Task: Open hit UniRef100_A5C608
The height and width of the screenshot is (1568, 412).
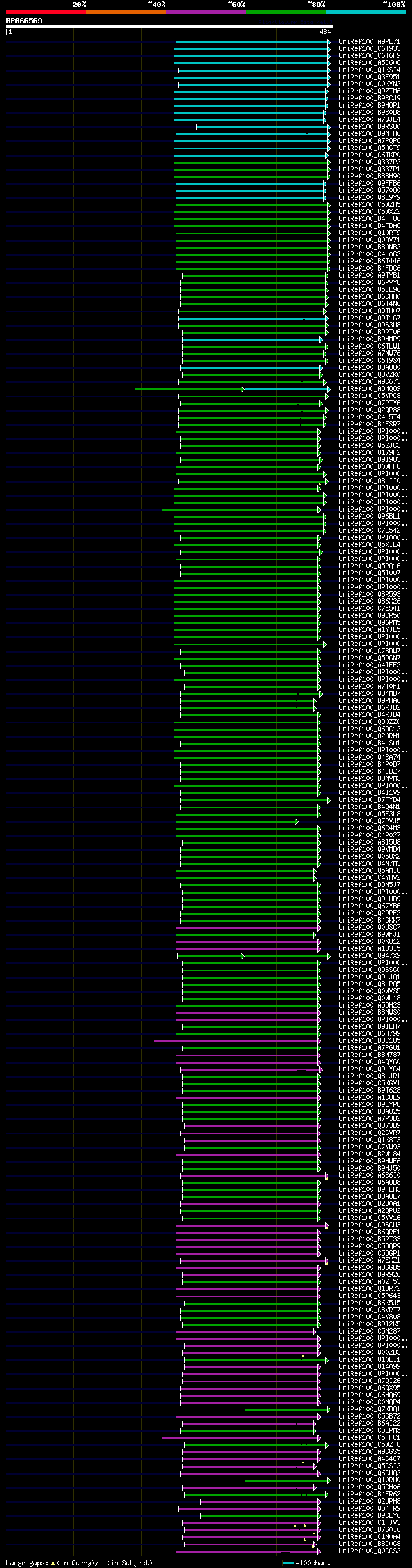Action: (x=370, y=62)
